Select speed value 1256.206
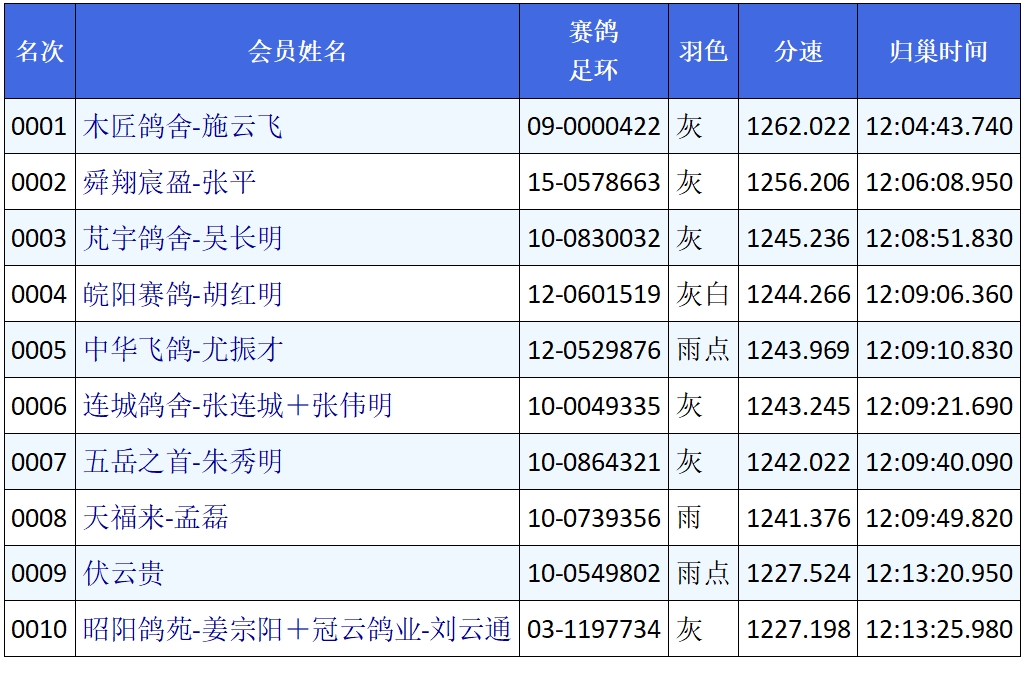This screenshot has height=696, width=1025. click(x=798, y=182)
